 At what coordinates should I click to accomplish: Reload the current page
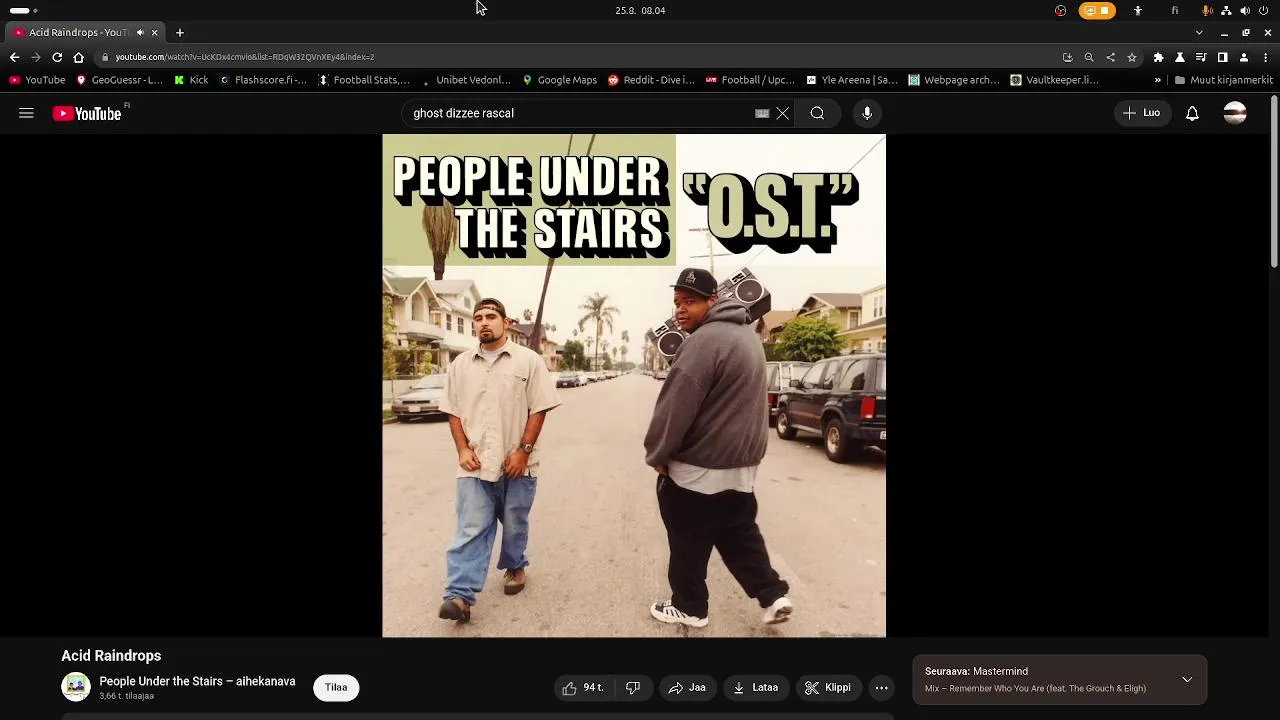(57, 57)
